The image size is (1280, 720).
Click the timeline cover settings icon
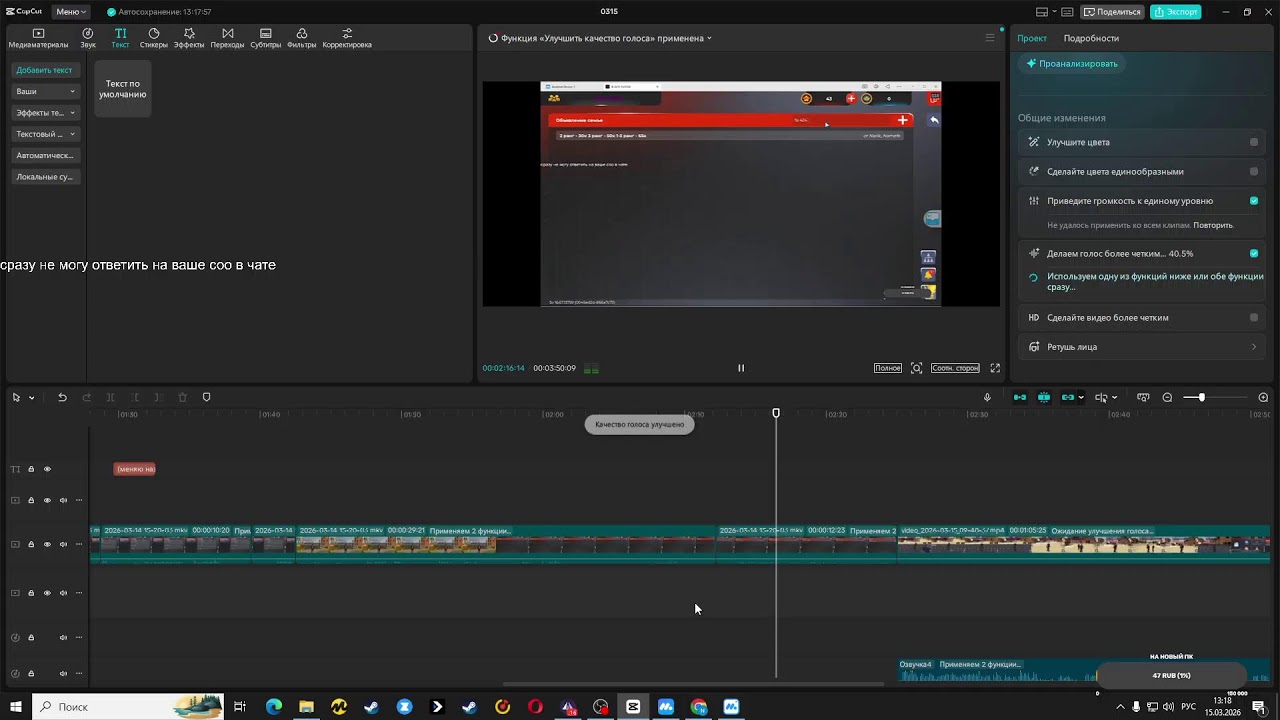[1143, 397]
